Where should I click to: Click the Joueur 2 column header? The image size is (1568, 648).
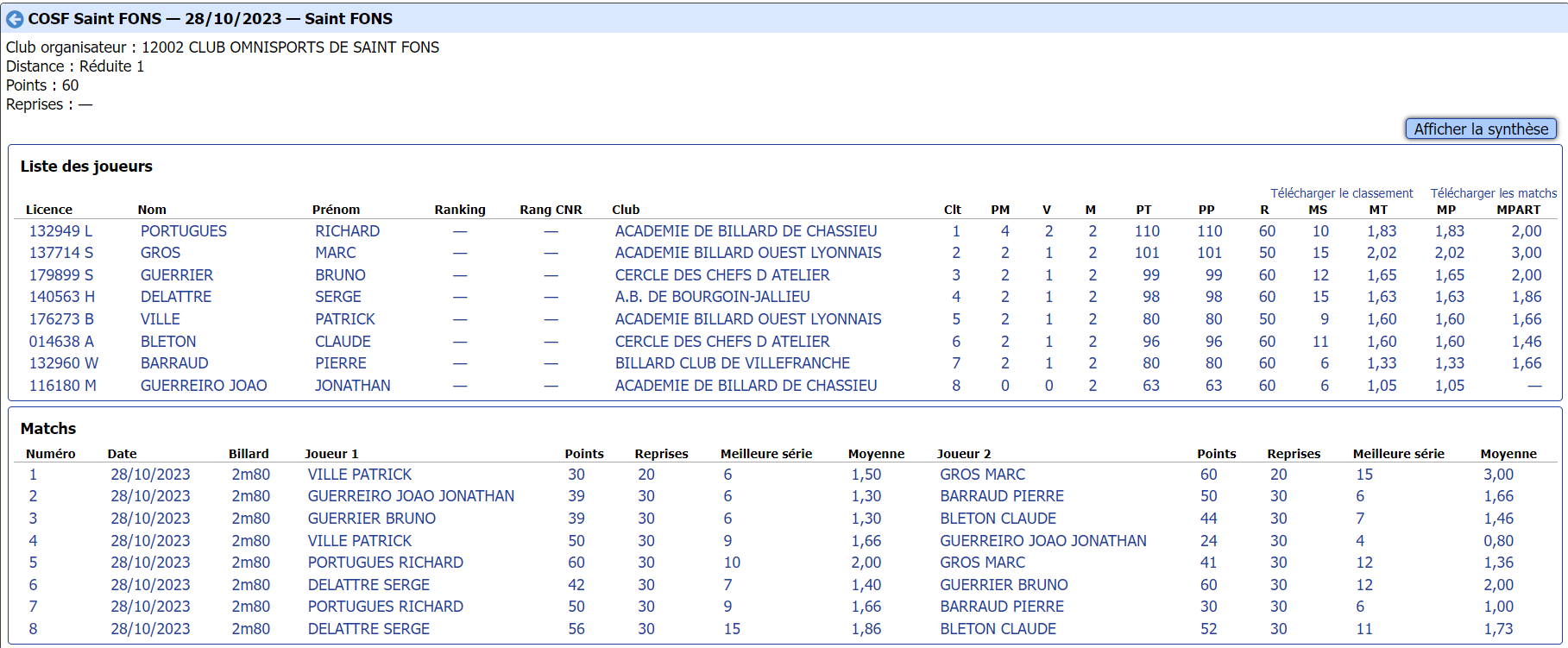(x=964, y=454)
